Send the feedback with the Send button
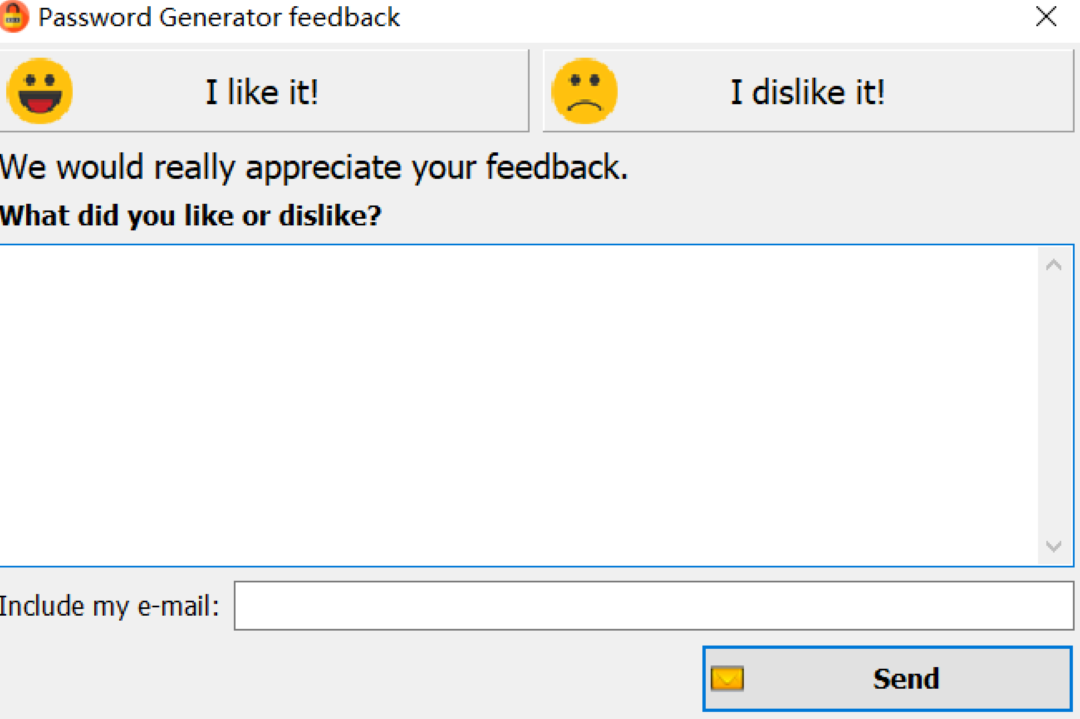The width and height of the screenshot is (1080, 719). tap(887, 678)
